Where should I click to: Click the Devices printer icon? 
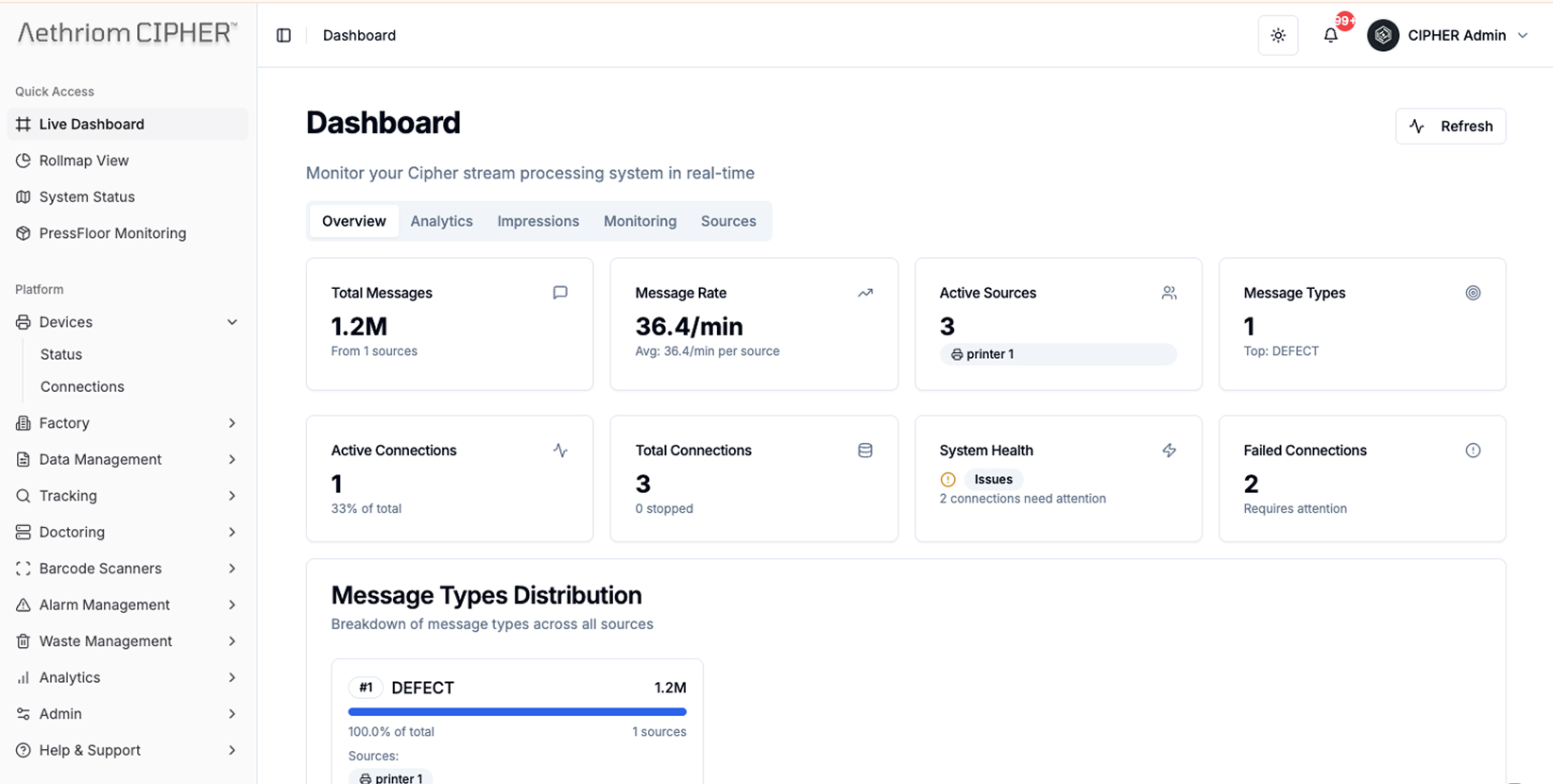tap(24, 322)
